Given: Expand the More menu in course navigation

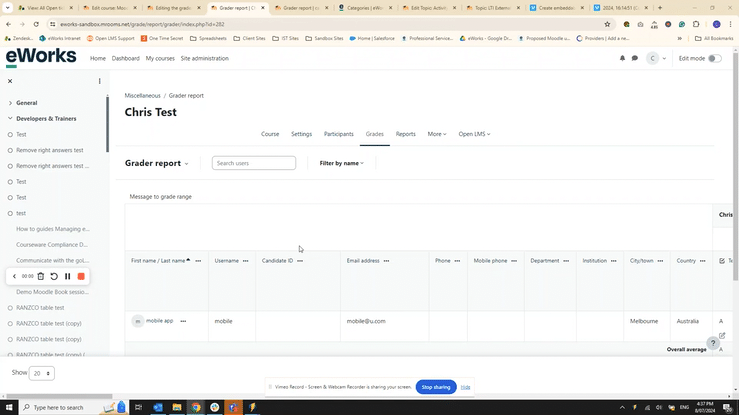Looking at the screenshot, I should [437, 134].
